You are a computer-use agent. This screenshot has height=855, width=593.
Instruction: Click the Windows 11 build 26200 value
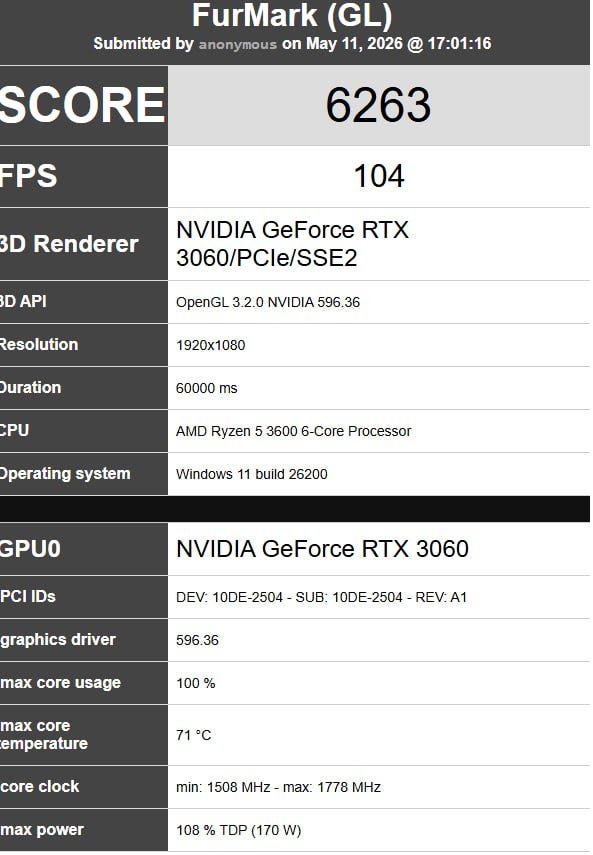pos(251,474)
